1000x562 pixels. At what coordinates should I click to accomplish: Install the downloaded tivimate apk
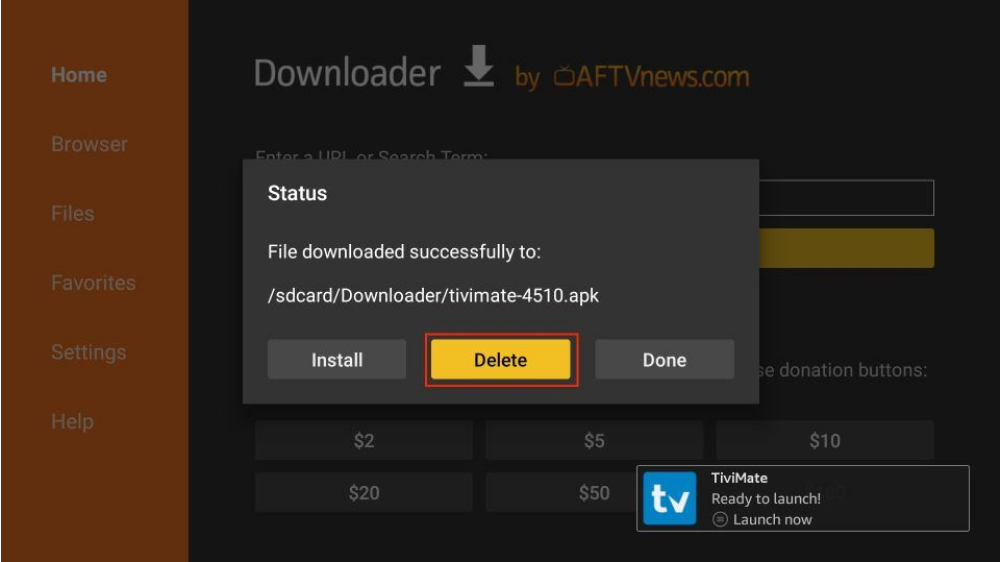click(337, 360)
